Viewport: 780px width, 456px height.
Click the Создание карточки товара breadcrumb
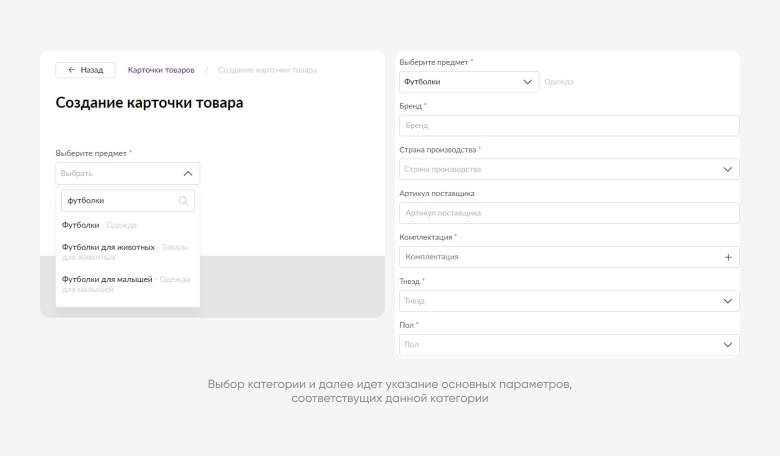pos(267,70)
